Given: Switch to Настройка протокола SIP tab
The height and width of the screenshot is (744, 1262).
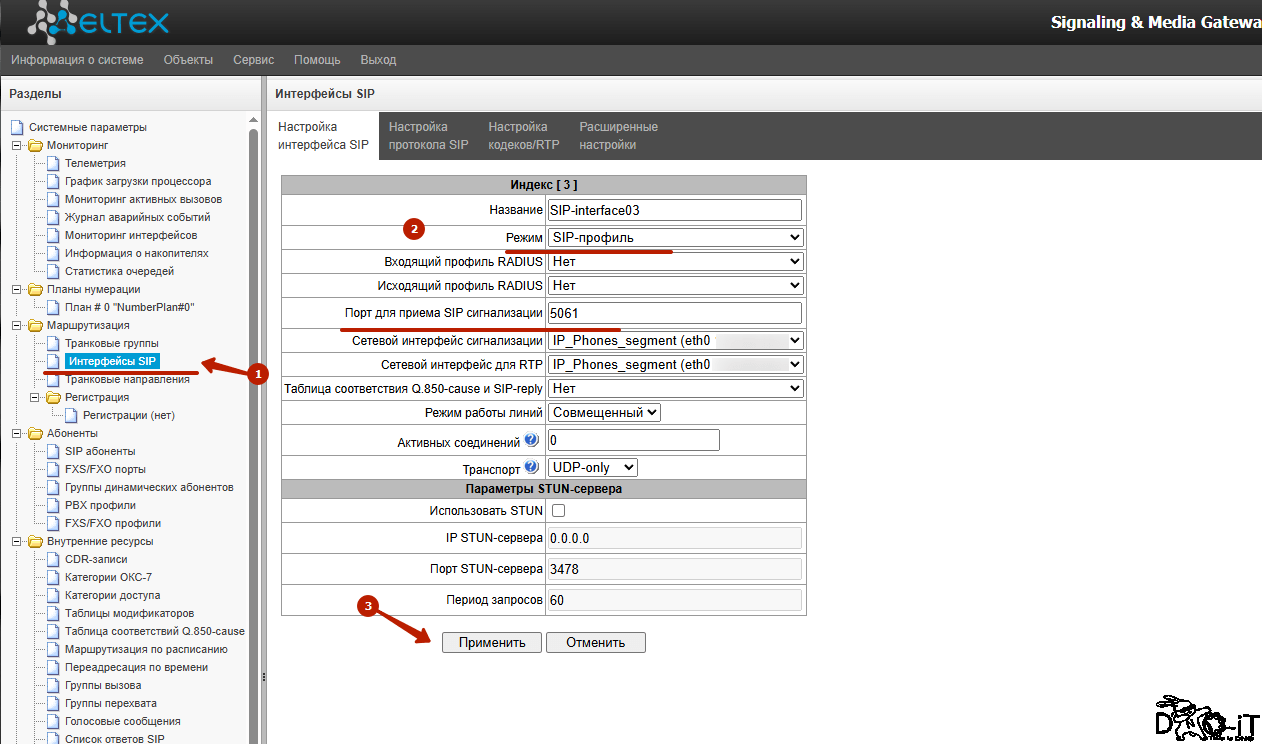Looking at the screenshot, I should [428, 136].
